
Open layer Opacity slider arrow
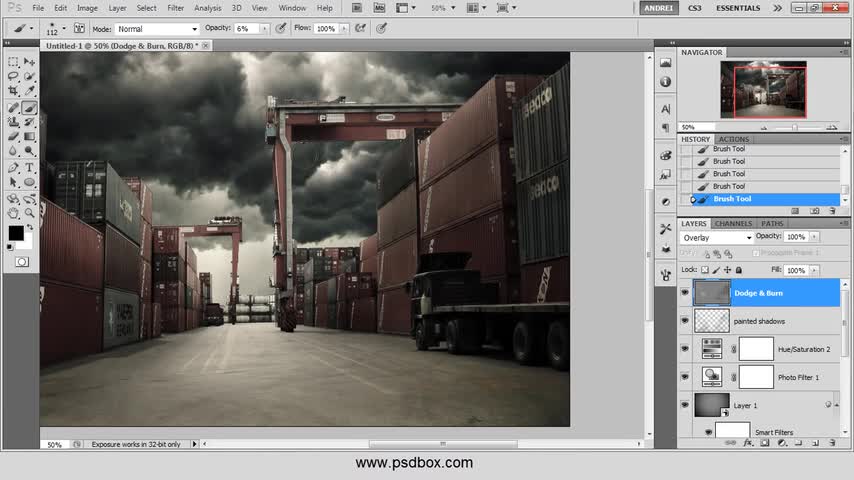pos(814,237)
